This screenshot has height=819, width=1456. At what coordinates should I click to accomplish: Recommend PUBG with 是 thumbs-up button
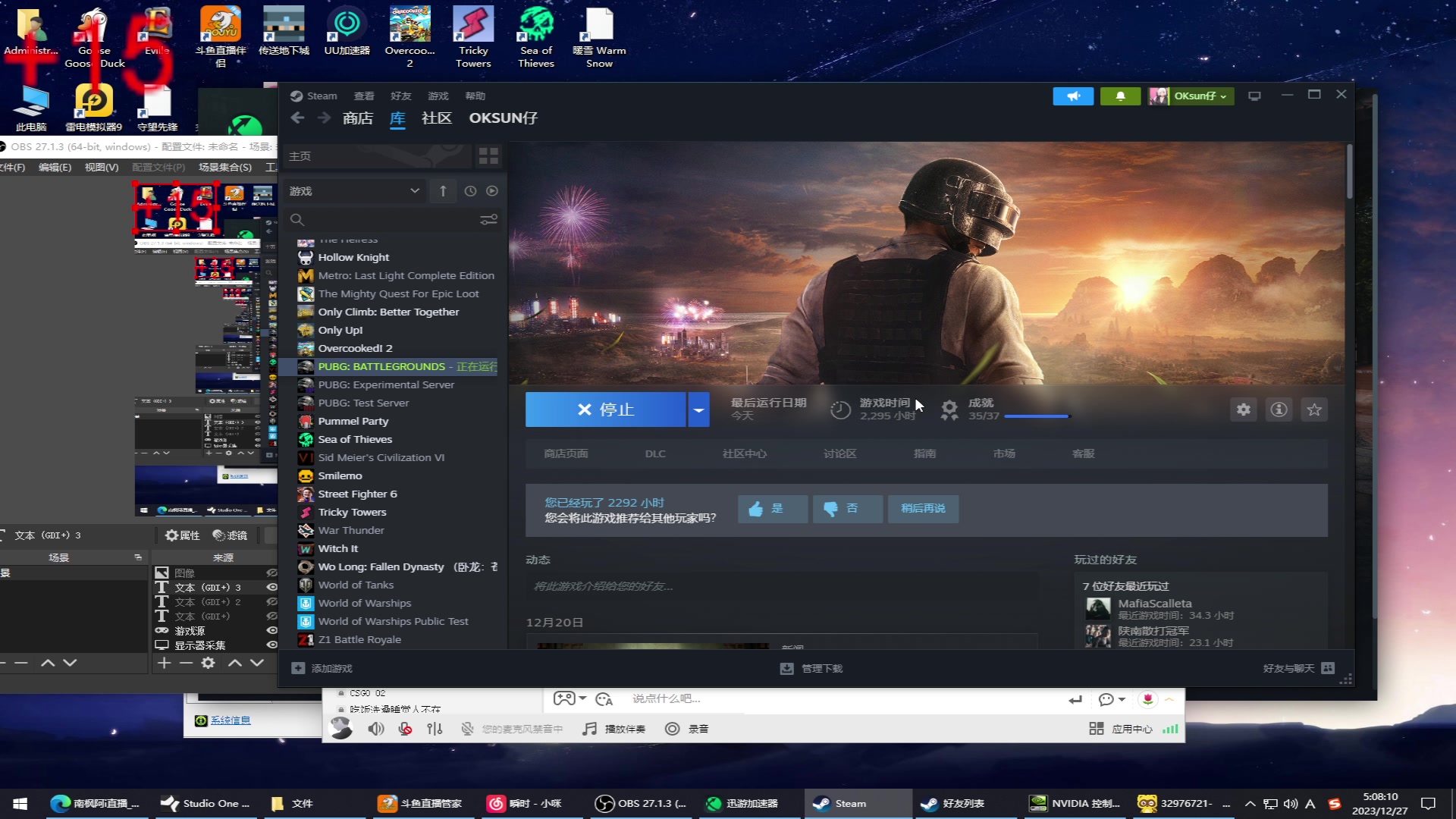point(773,509)
